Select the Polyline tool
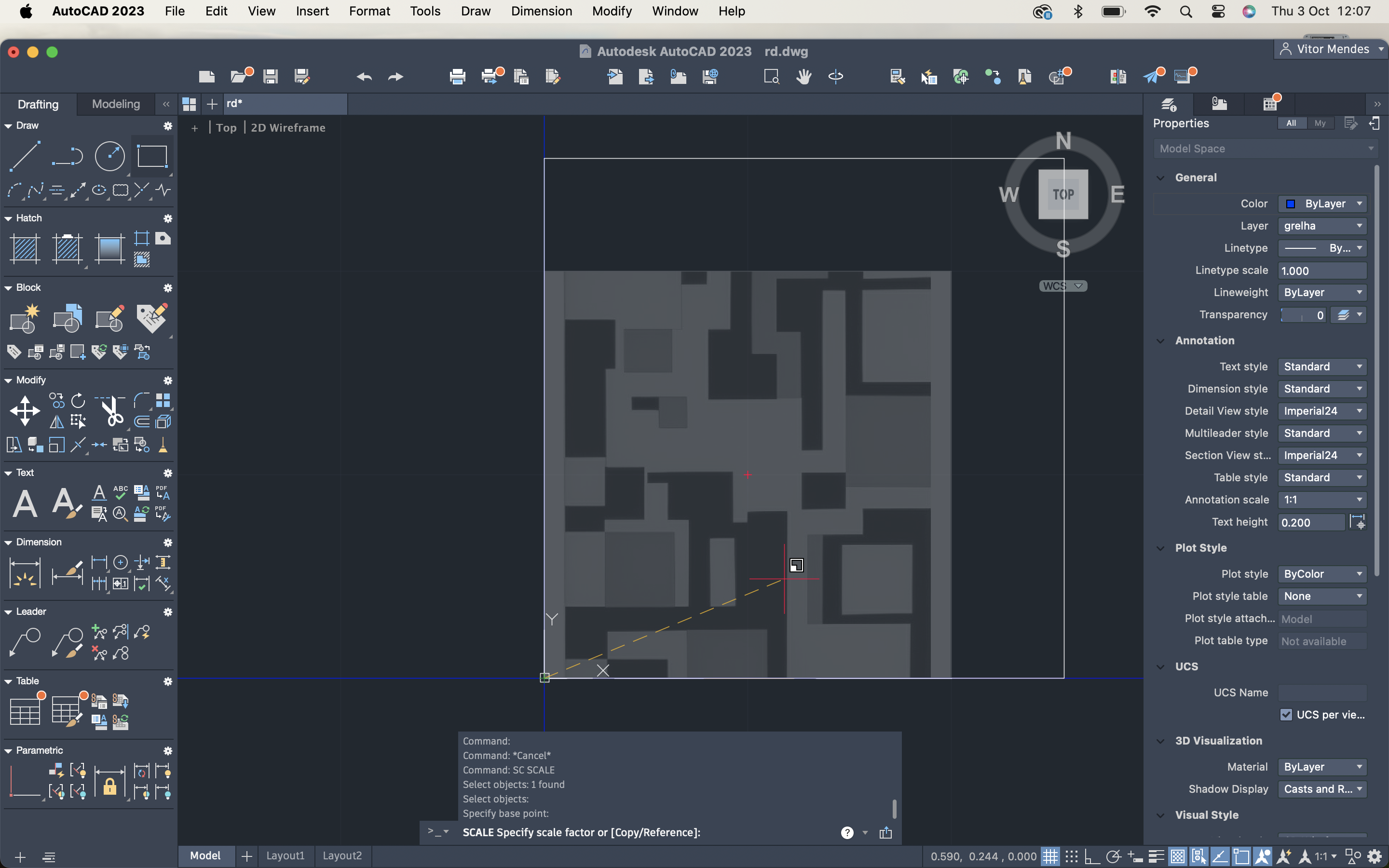The height and width of the screenshot is (868, 1389). pyautogui.click(x=67, y=156)
